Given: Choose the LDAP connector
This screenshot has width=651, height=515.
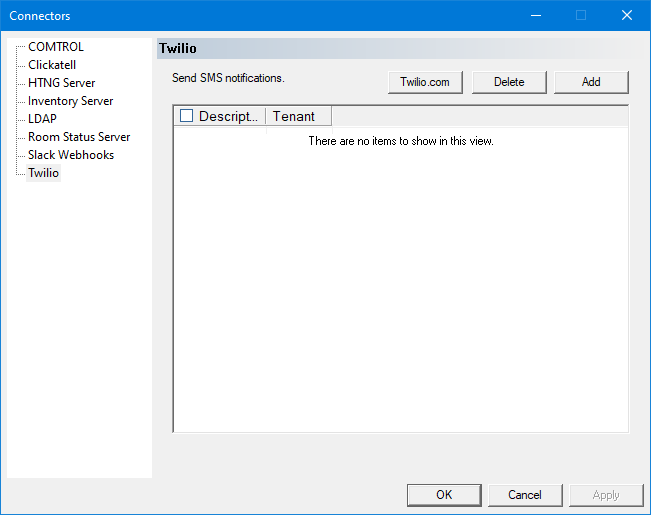Looking at the screenshot, I should [x=42, y=119].
